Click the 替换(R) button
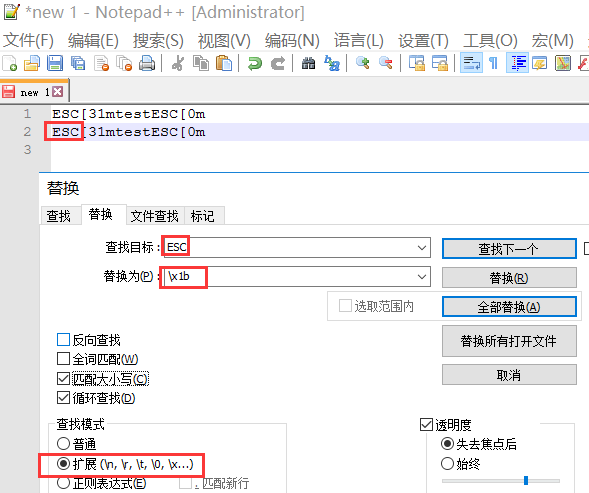Image resolution: width=589 pixels, height=493 pixels. pos(509,278)
